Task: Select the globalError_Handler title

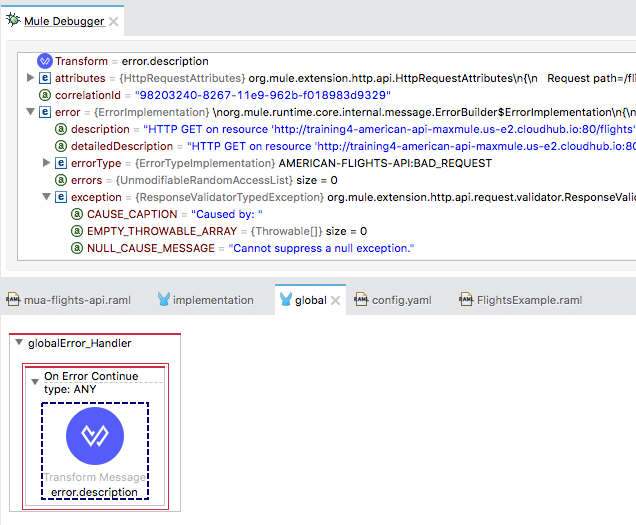Action: (x=80, y=343)
